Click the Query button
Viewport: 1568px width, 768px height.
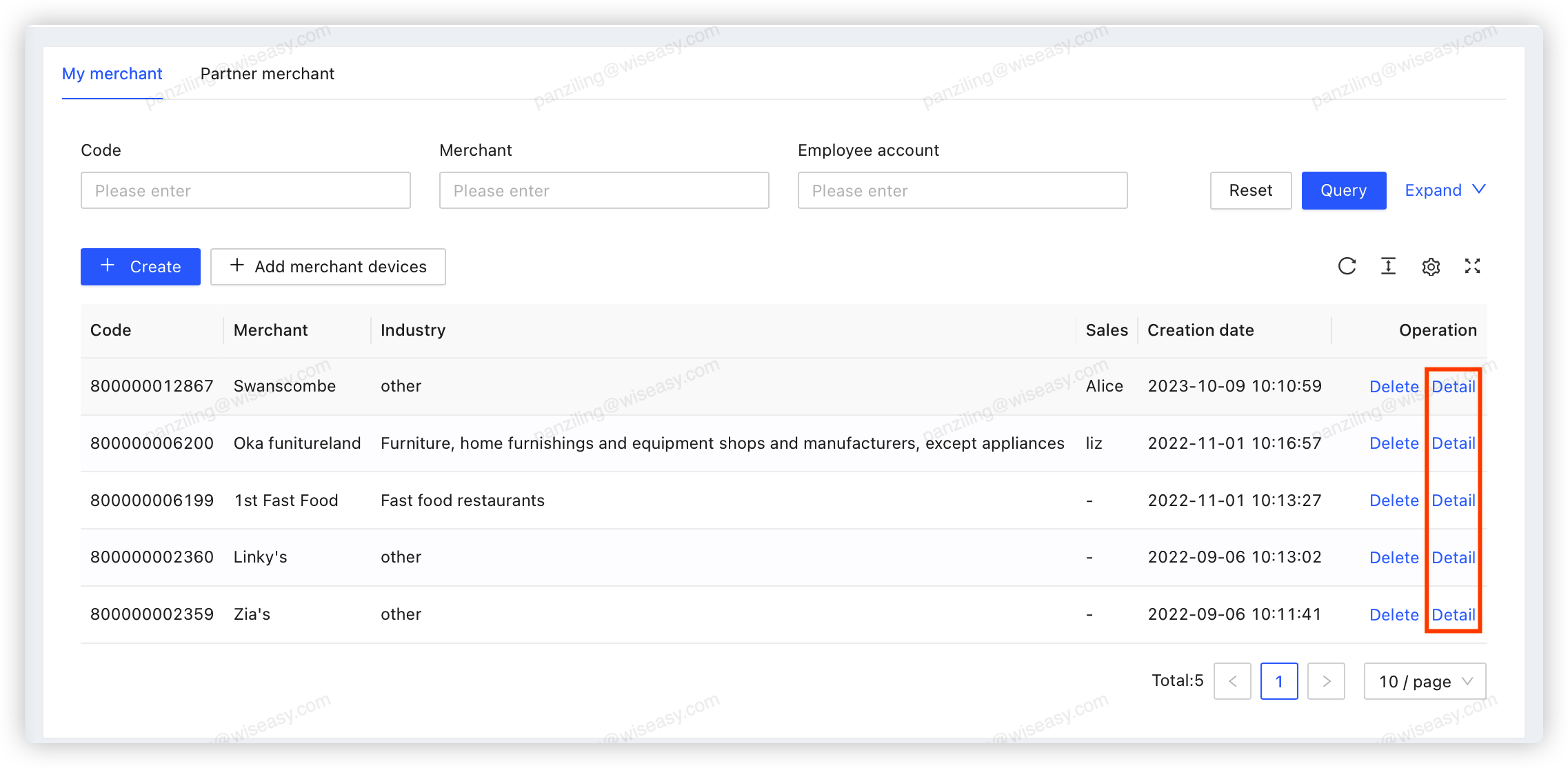click(x=1343, y=190)
